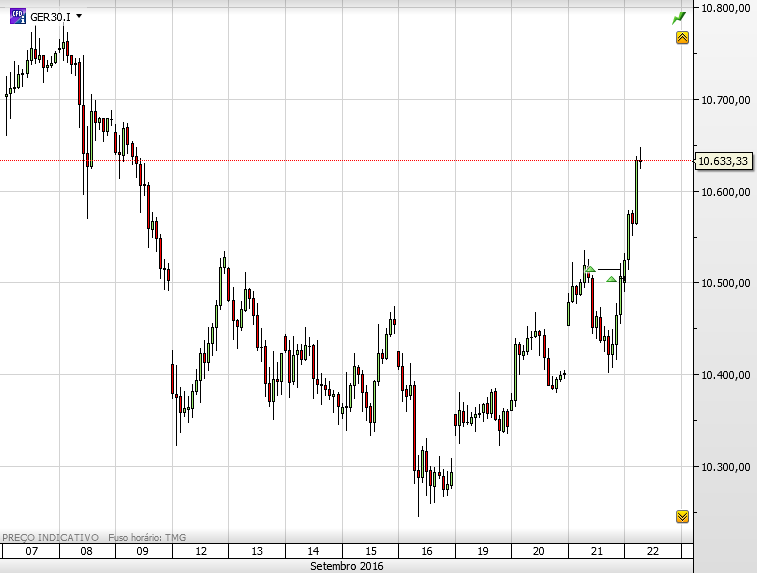757x573 pixels.
Task: Click the GER30.I symbol name
Action: pos(50,17)
